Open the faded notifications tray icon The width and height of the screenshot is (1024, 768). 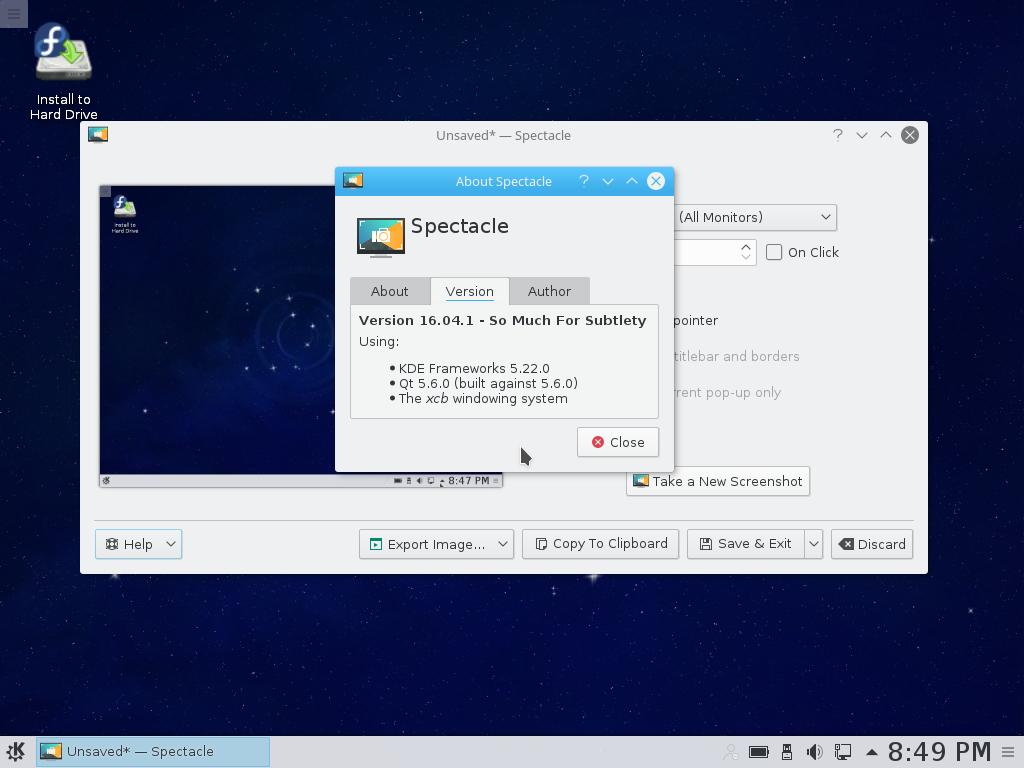point(730,752)
